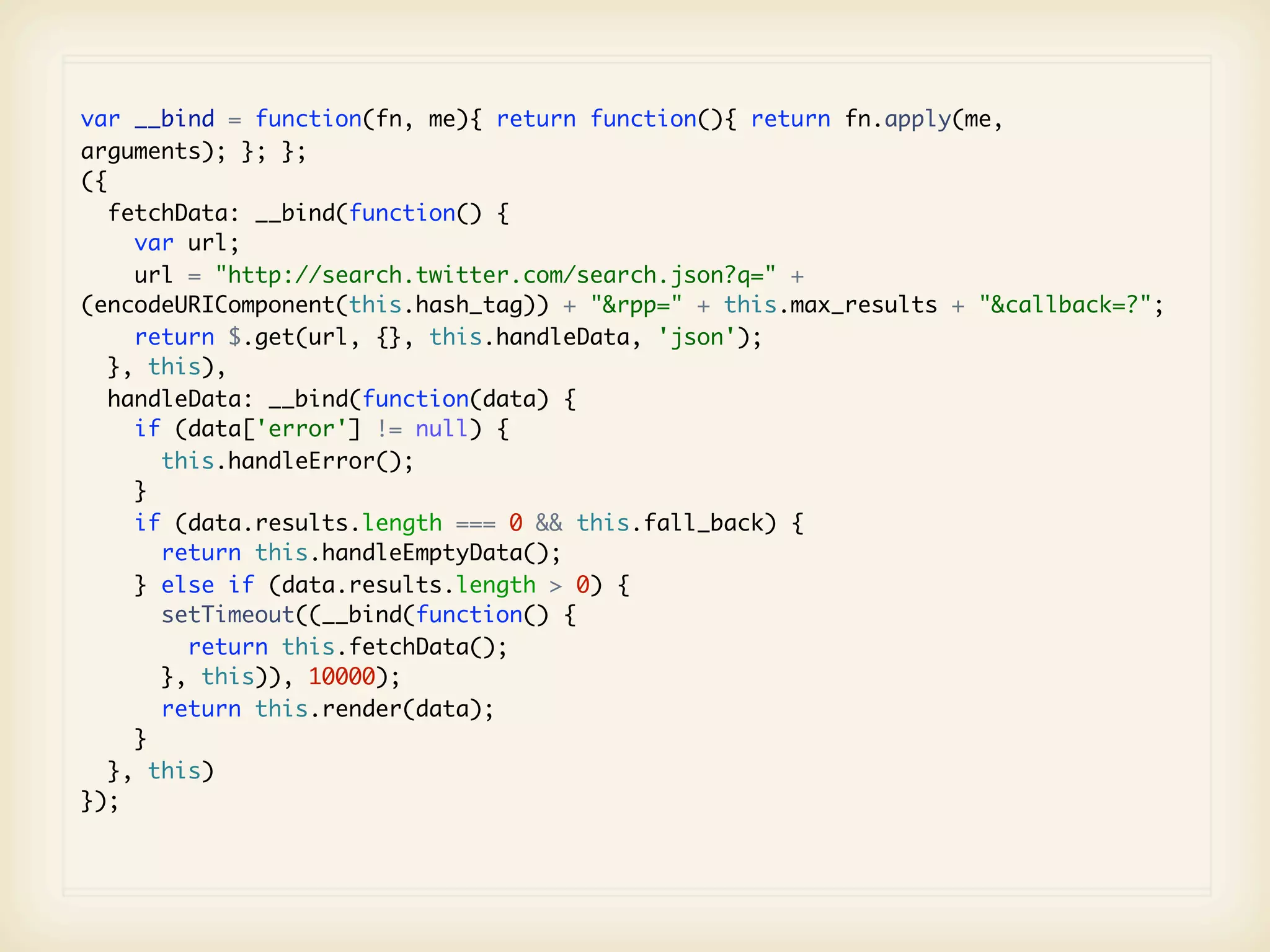This screenshot has width=1270, height=952.
Task: Click the "encodeURIComponent" function call
Action: [215, 305]
